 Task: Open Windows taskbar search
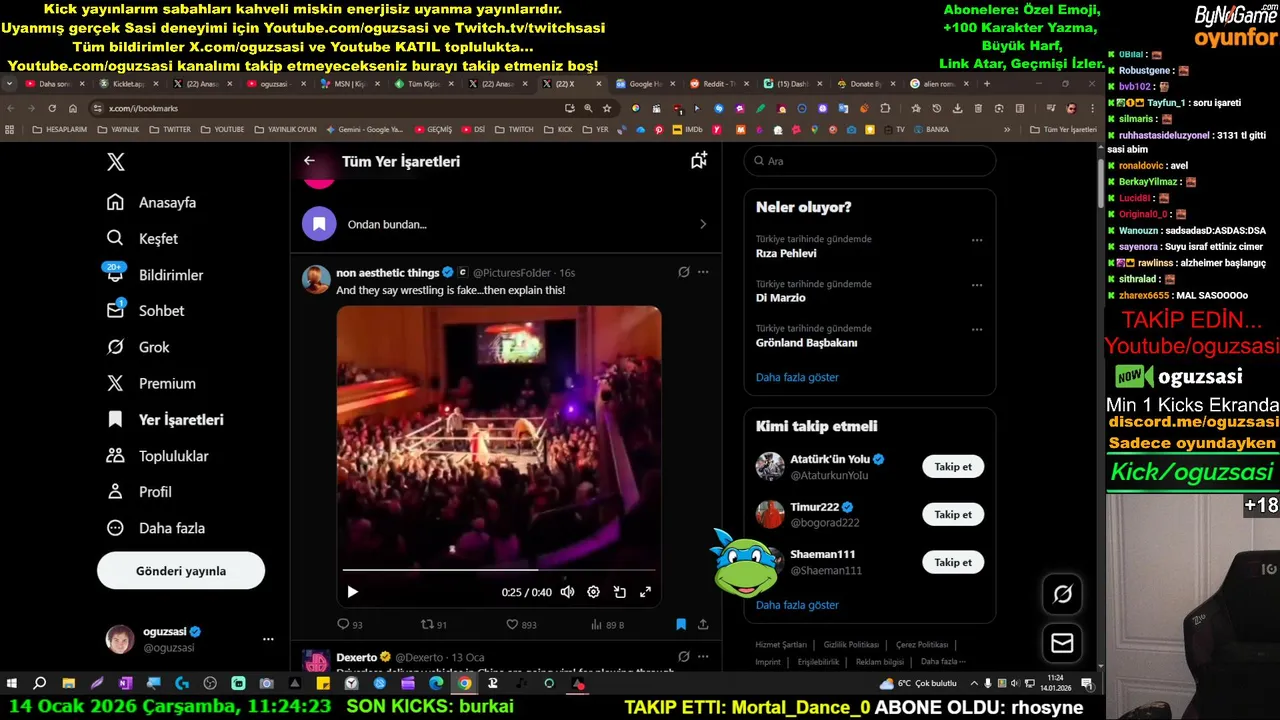coord(40,684)
